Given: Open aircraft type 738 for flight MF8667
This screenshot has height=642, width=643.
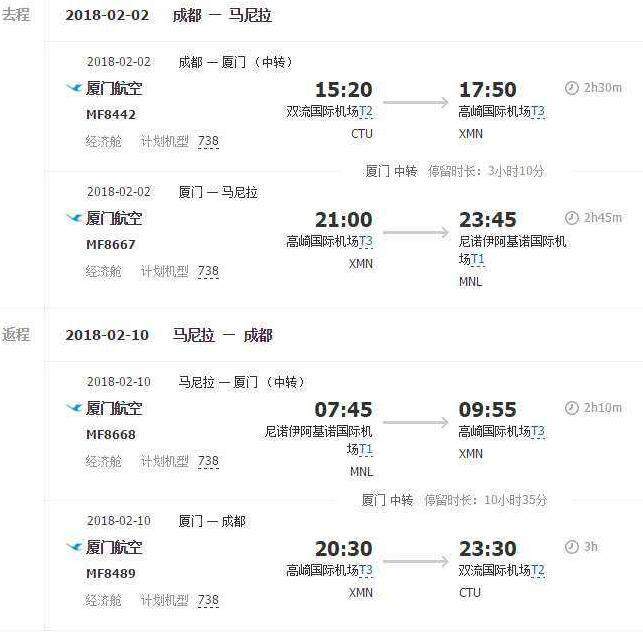Looking at the screenshot, I should click(x=208, y=272).
